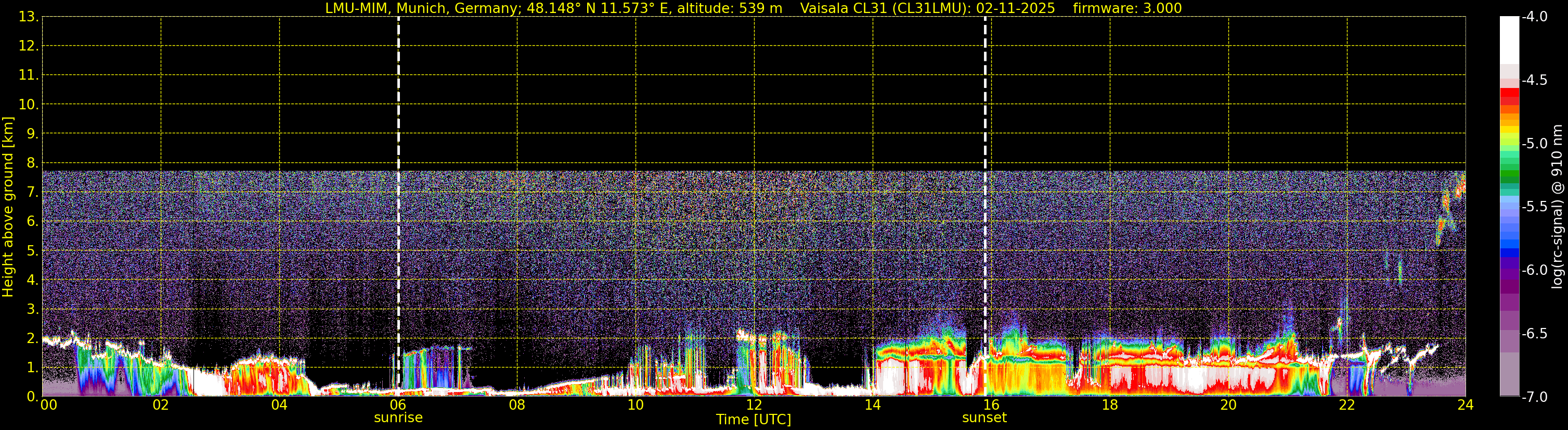
Task: Click the "sunset" label below the time axis
Action: point(984,418)
